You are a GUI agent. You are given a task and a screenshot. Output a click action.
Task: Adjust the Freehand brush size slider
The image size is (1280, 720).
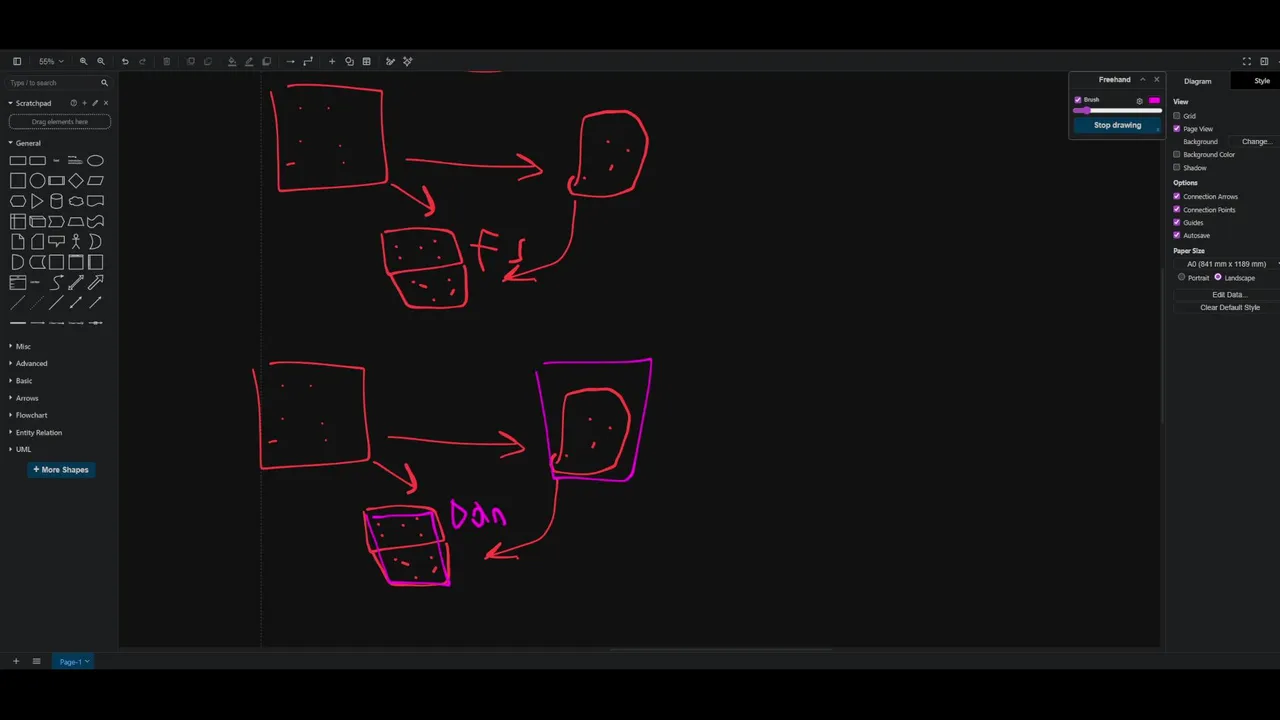(1117, 110)
